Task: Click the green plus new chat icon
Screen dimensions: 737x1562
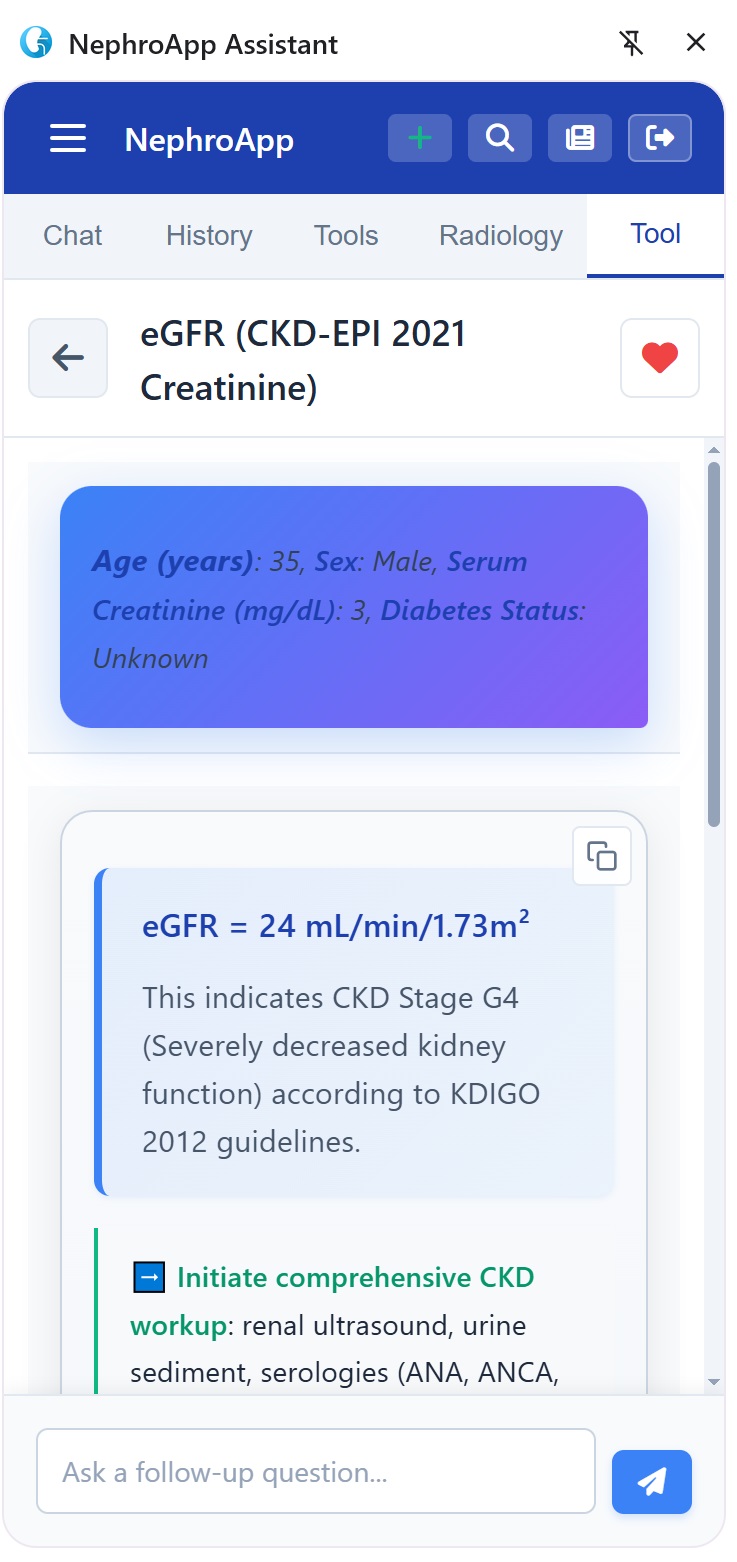Action: [420, 138]
